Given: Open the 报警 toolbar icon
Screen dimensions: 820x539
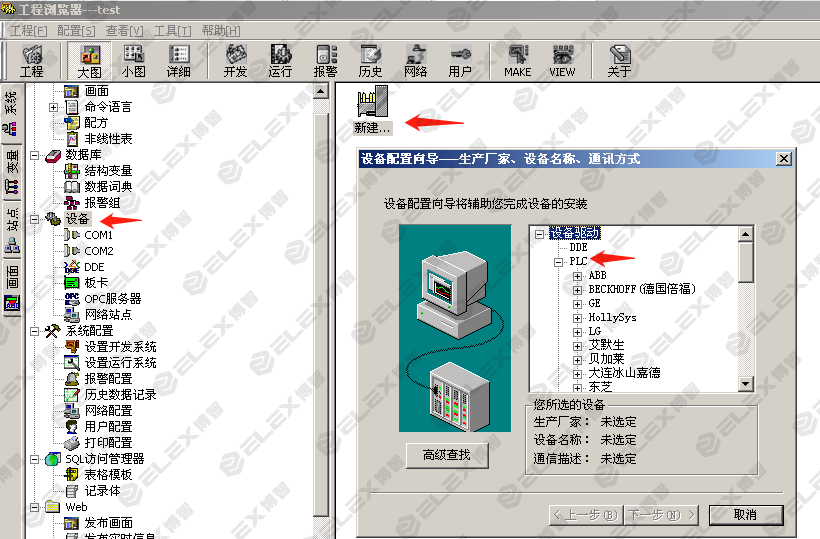Looking at the screenshot, I should pyautogui.click(x=326, y=60).
